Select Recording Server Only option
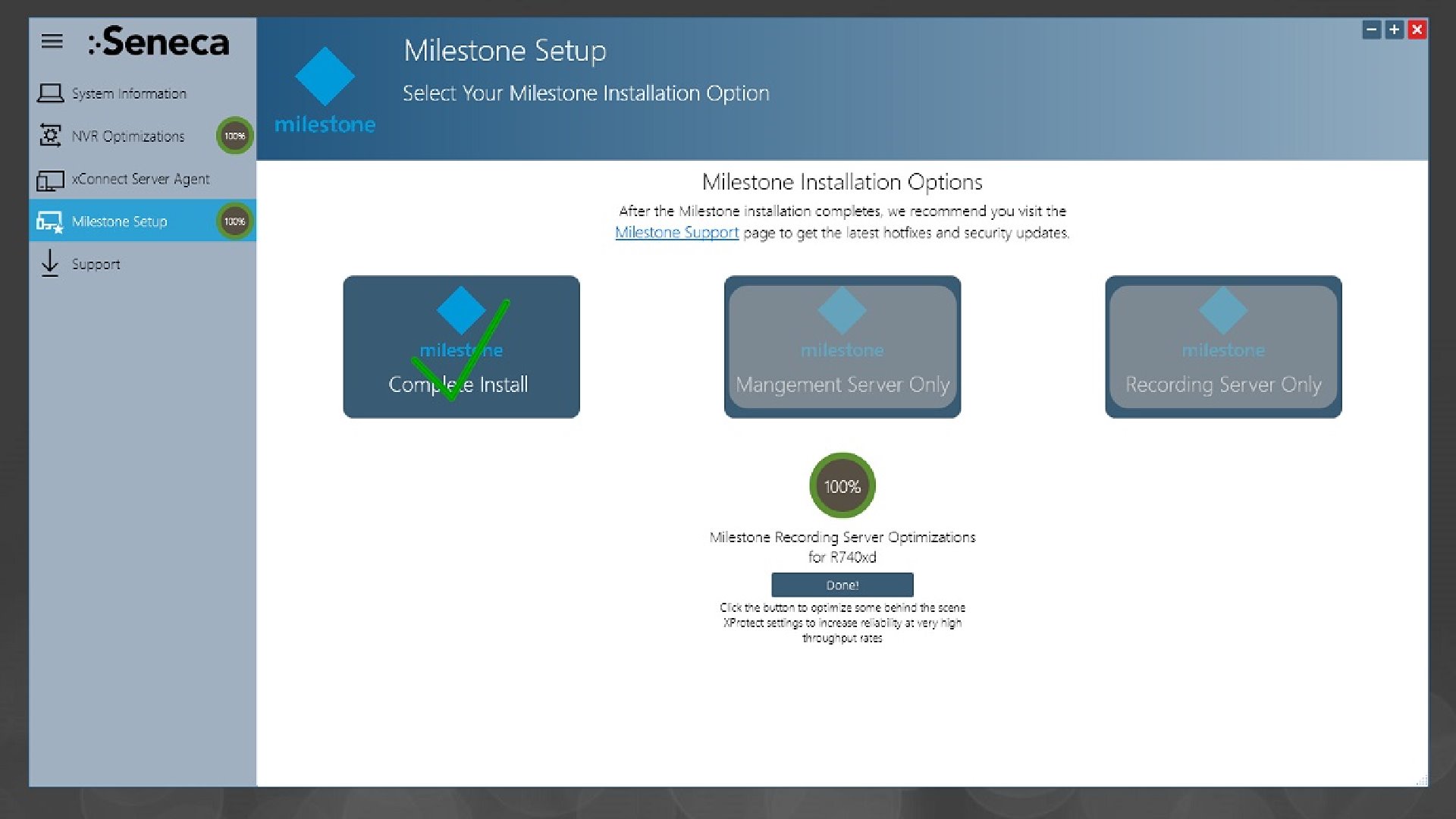The image size is (1456, 819). tap(1222, 347)
